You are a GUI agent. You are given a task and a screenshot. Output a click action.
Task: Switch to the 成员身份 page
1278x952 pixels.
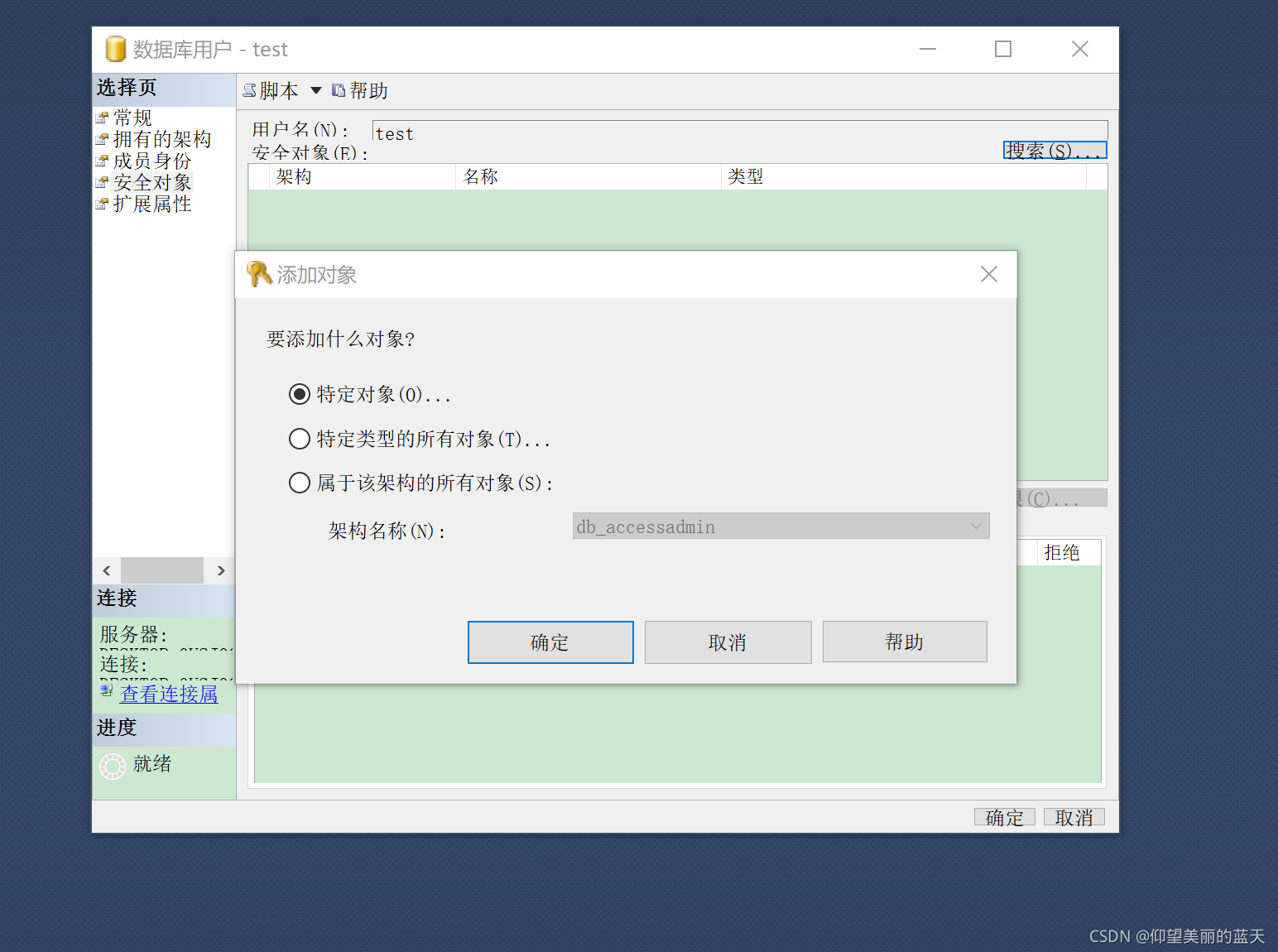[x=151, y=161]
